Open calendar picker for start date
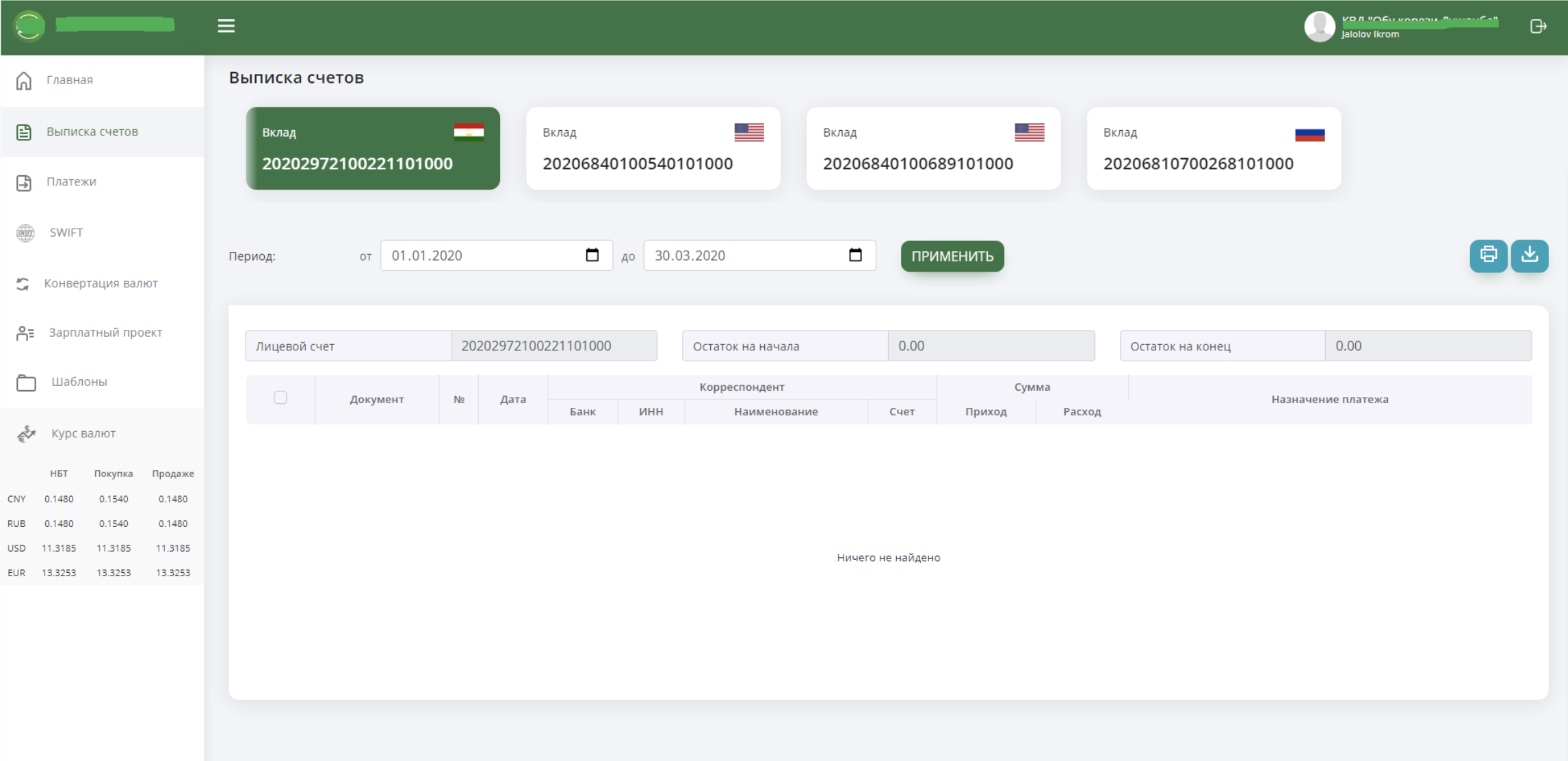The height and width of the screenshot is (761, 1568). coord(592,255)
